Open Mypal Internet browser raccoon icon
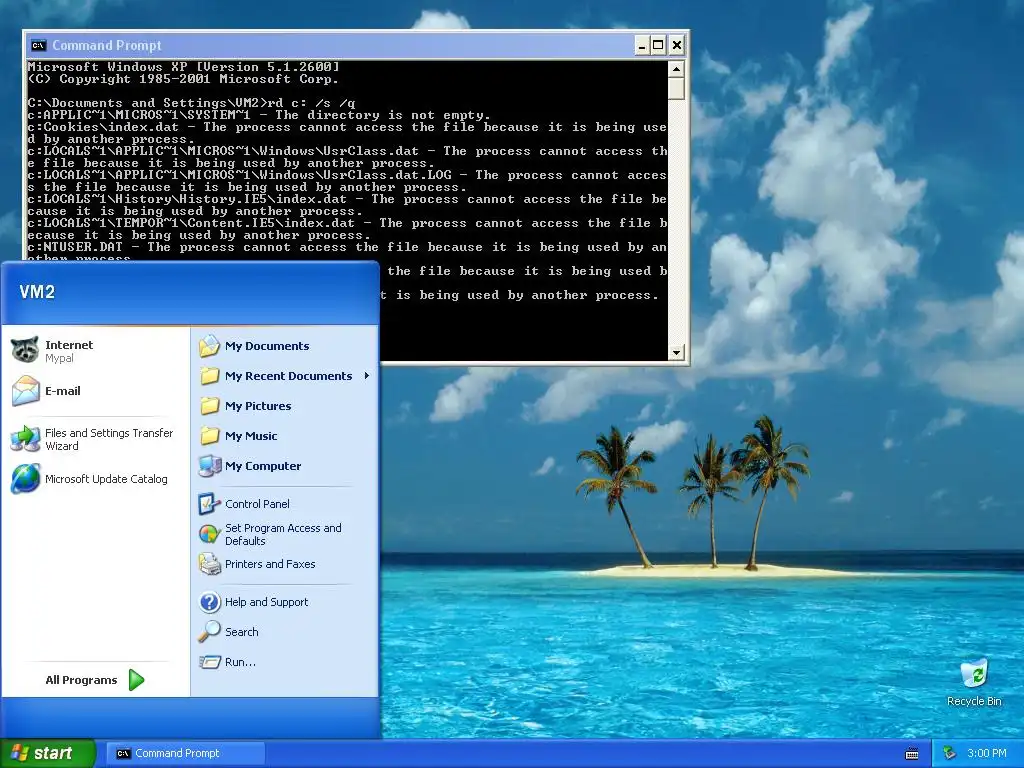 [x=25, y=351]
